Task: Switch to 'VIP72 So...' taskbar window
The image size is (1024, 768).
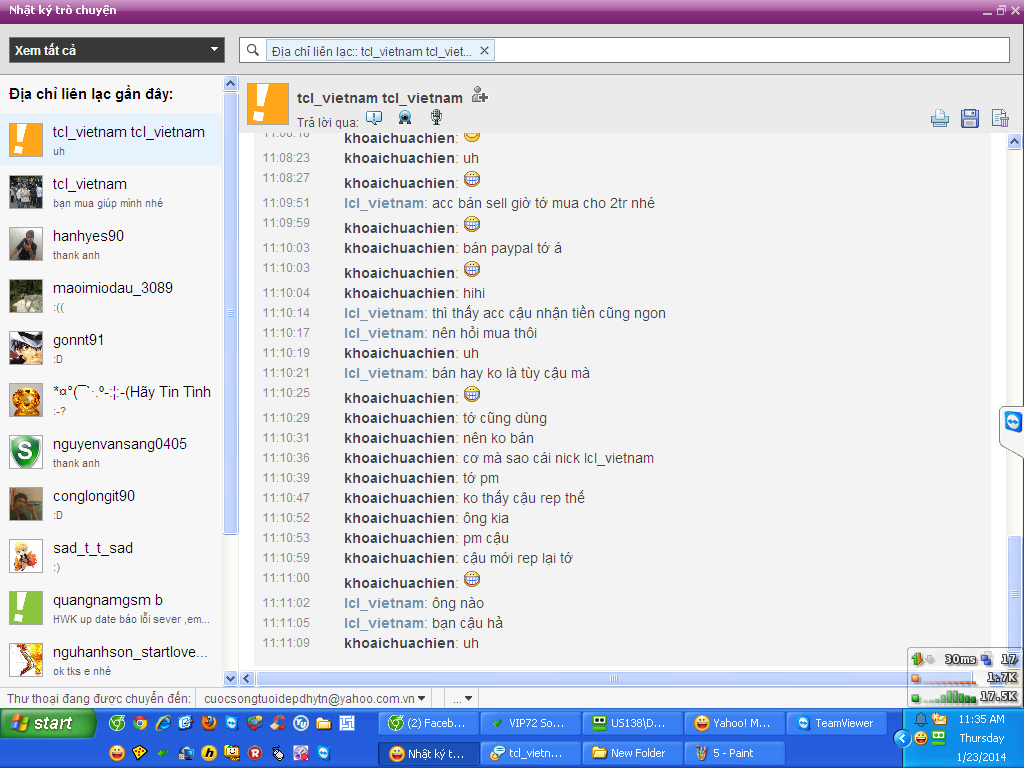Action: (x=530, y=723)
